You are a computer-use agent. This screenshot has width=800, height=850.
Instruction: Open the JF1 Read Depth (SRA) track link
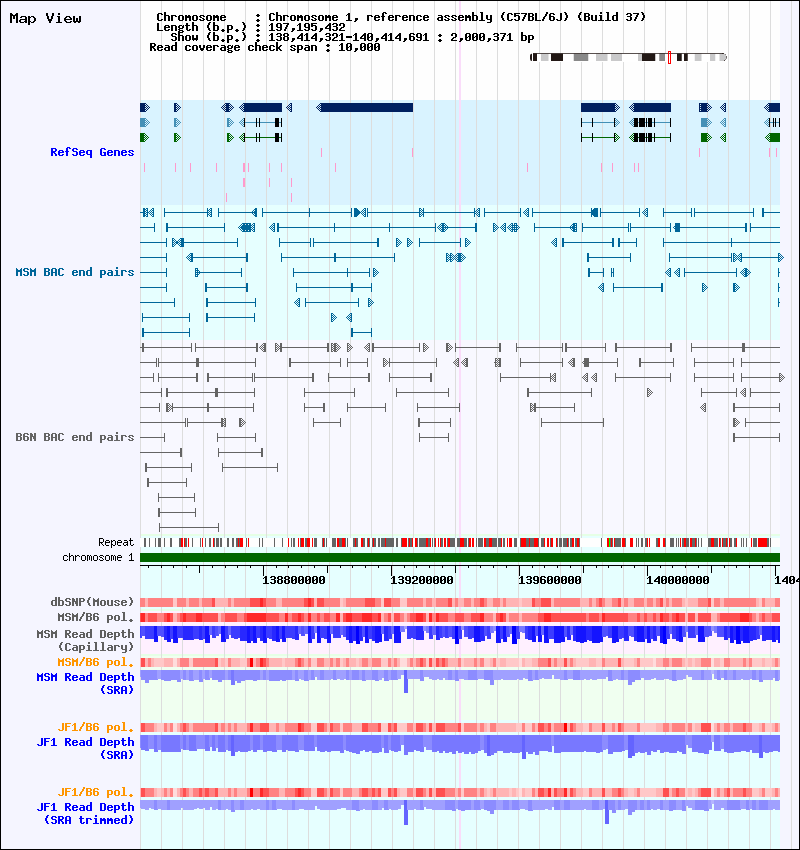coord(85,749)
